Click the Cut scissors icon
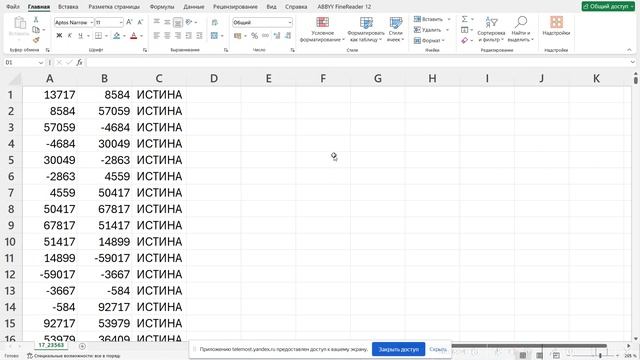Screen dimensions: 640x360 click(x=36, y=20)
